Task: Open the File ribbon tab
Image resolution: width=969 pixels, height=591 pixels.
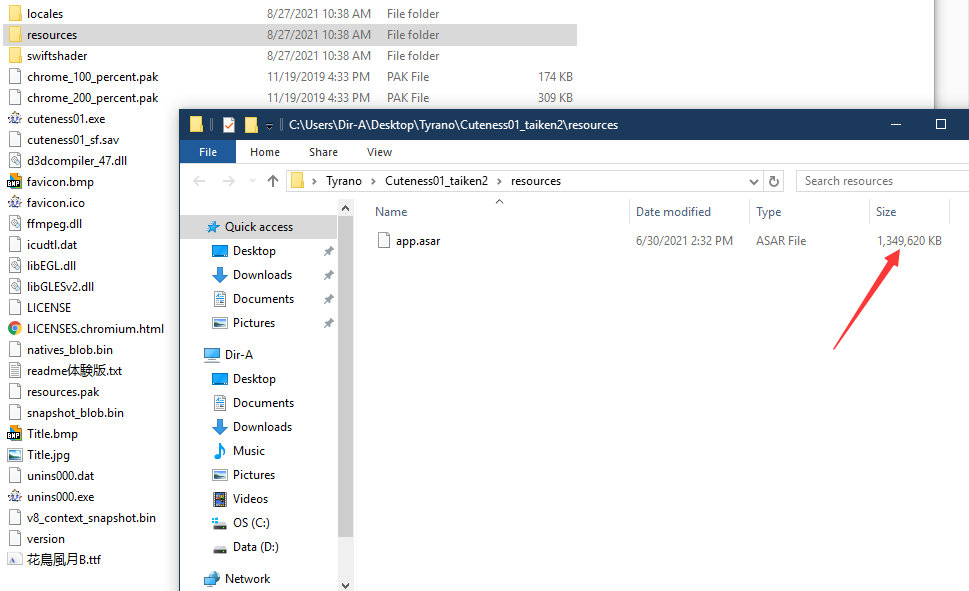Action: pyautogui.click(x=208, y=152)
